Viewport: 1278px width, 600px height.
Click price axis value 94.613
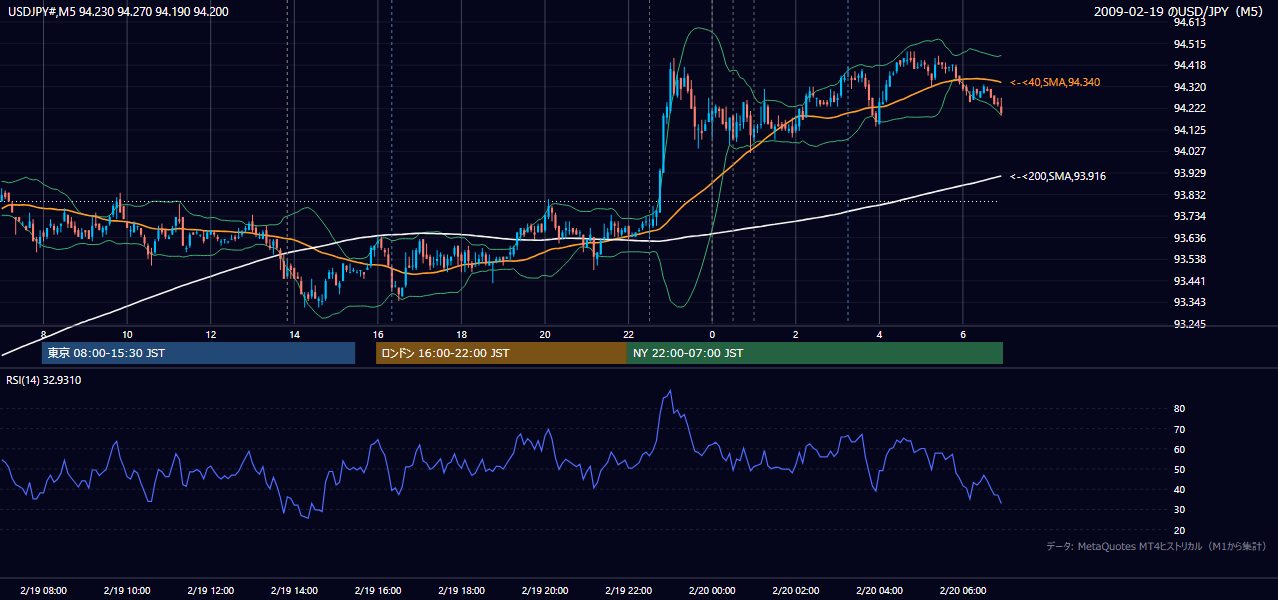pos(1189,22)
